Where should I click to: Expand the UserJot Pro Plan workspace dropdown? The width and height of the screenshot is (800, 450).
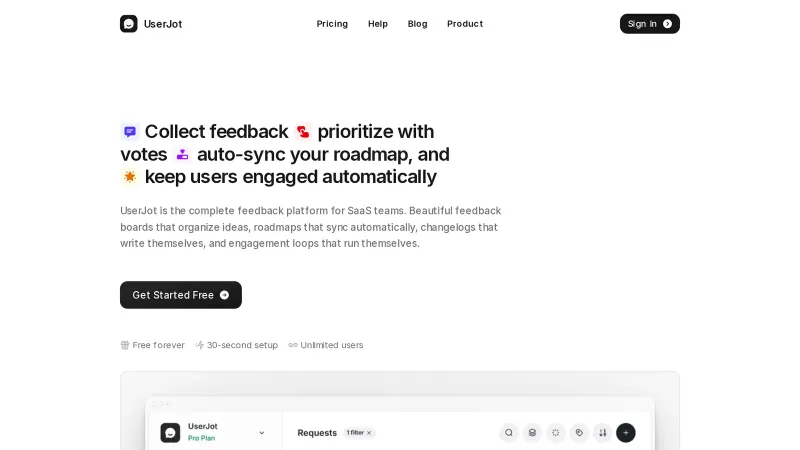[x=262, y=433]
